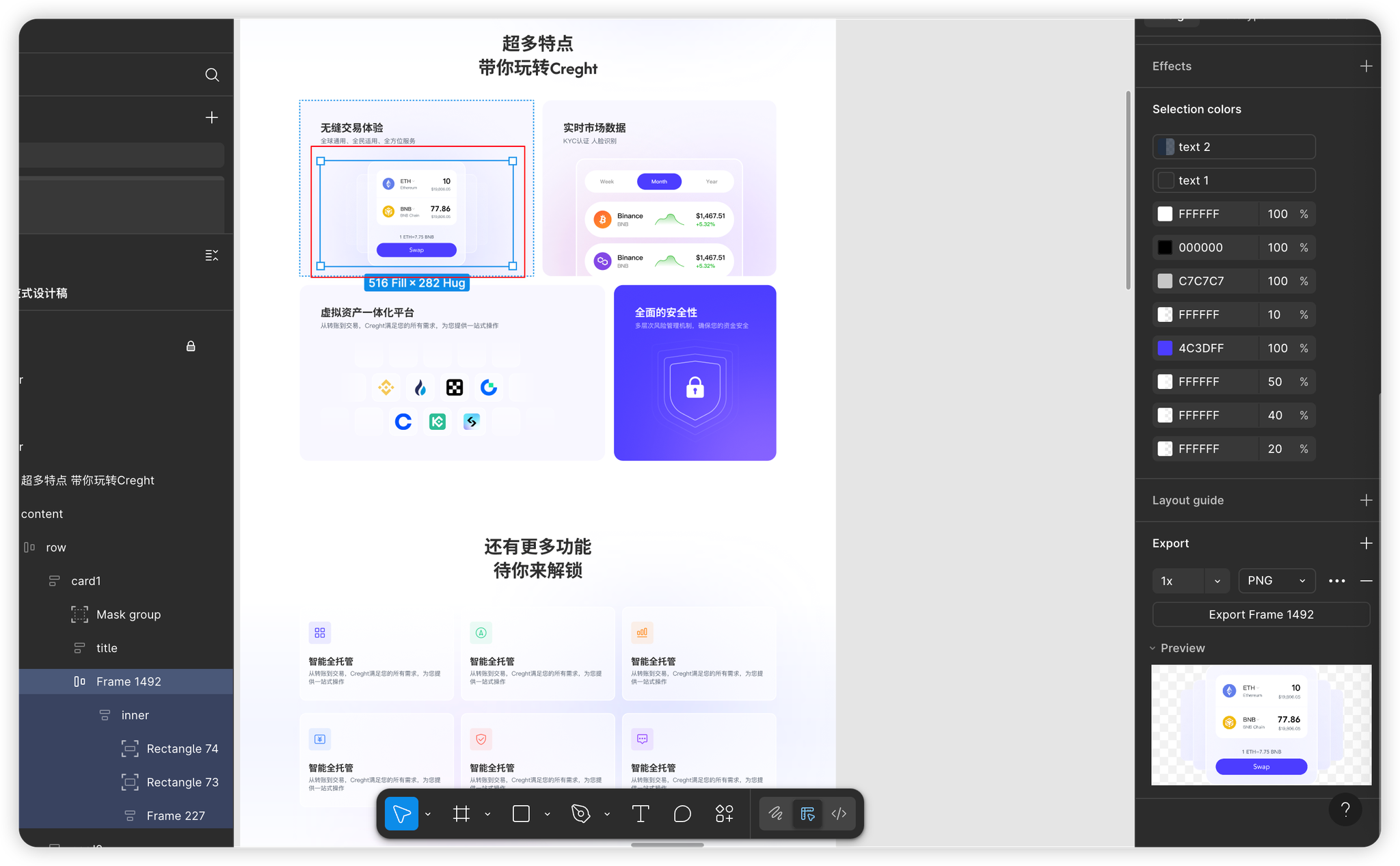Screen dimensions: 1400x866
Task: Switch to Dev Mode code icon
Action: tap(839, 813)
